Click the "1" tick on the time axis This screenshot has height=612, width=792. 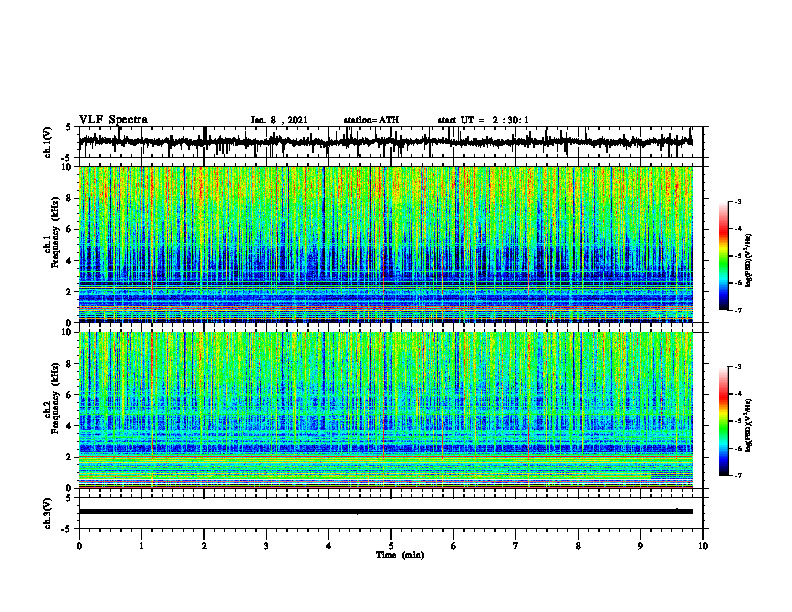pos(141,546)
